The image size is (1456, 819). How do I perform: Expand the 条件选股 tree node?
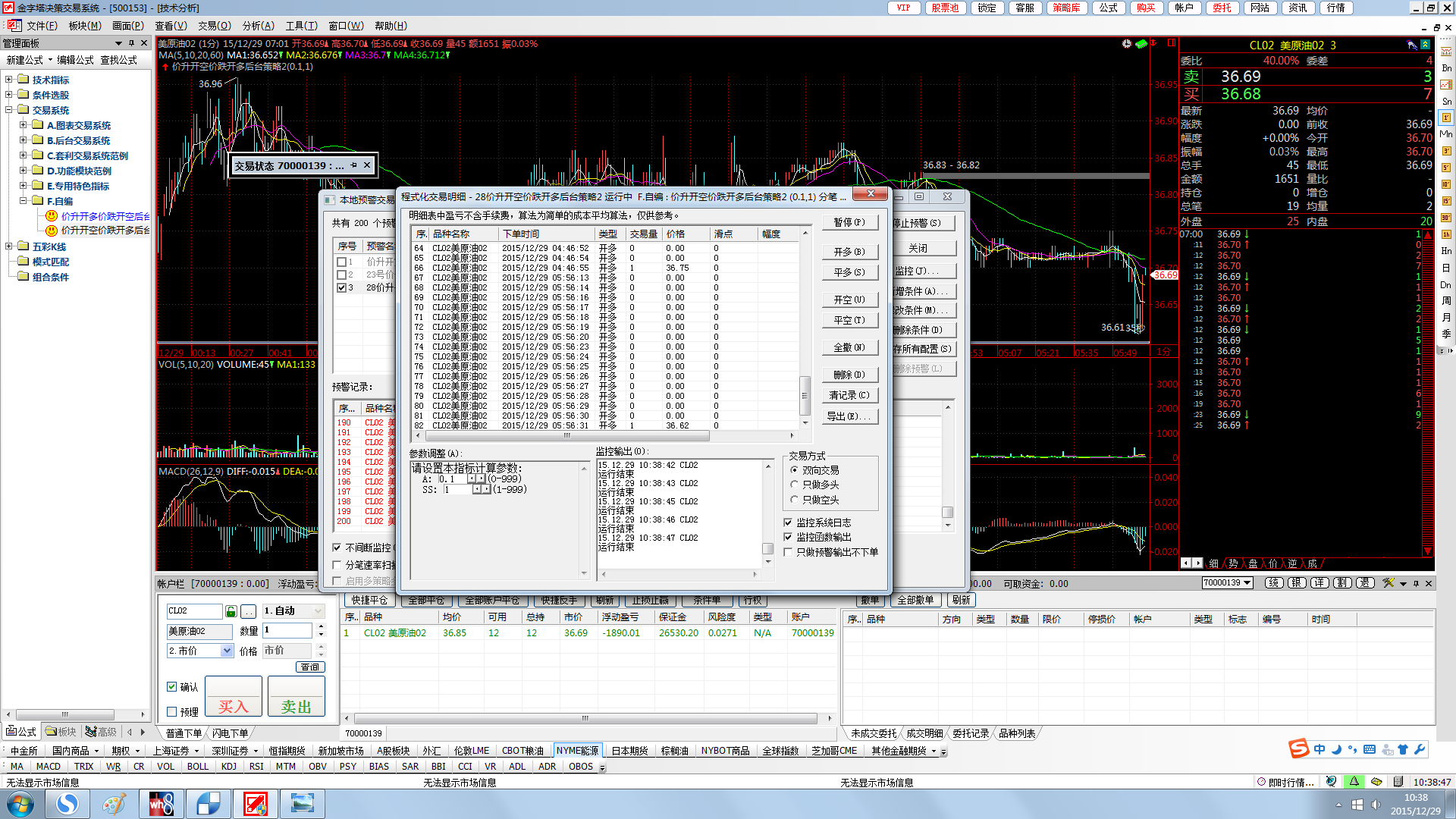(x=9, y=95)
